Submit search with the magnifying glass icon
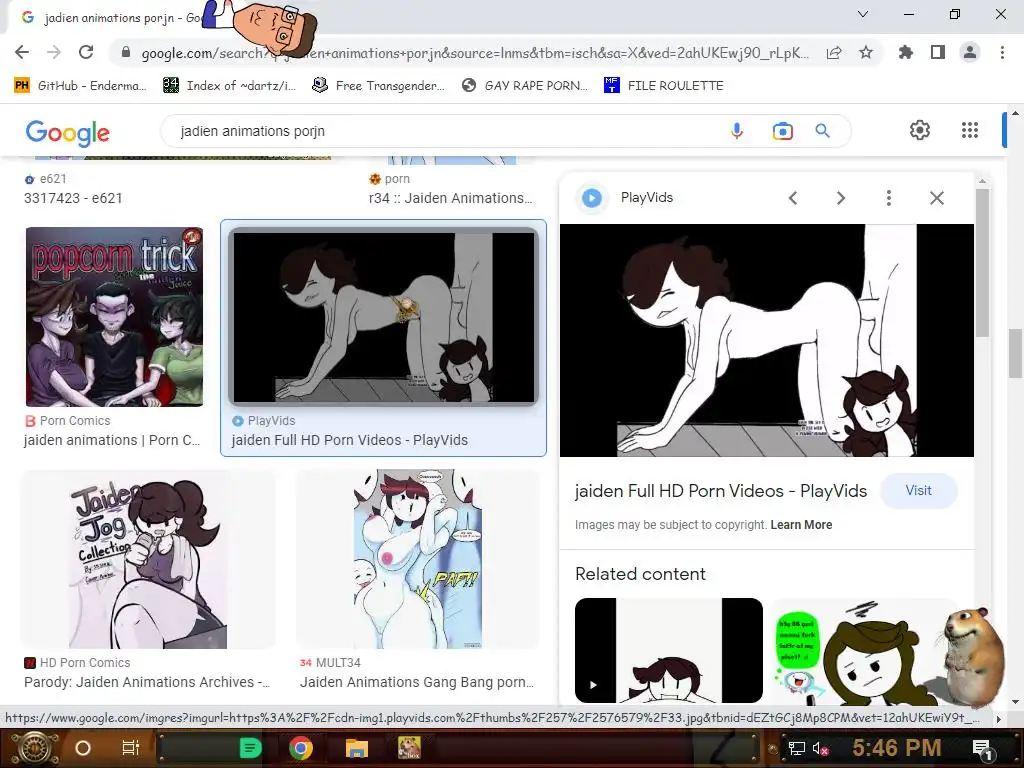Viewport: 1024px width, 768px height. [823, 131]
